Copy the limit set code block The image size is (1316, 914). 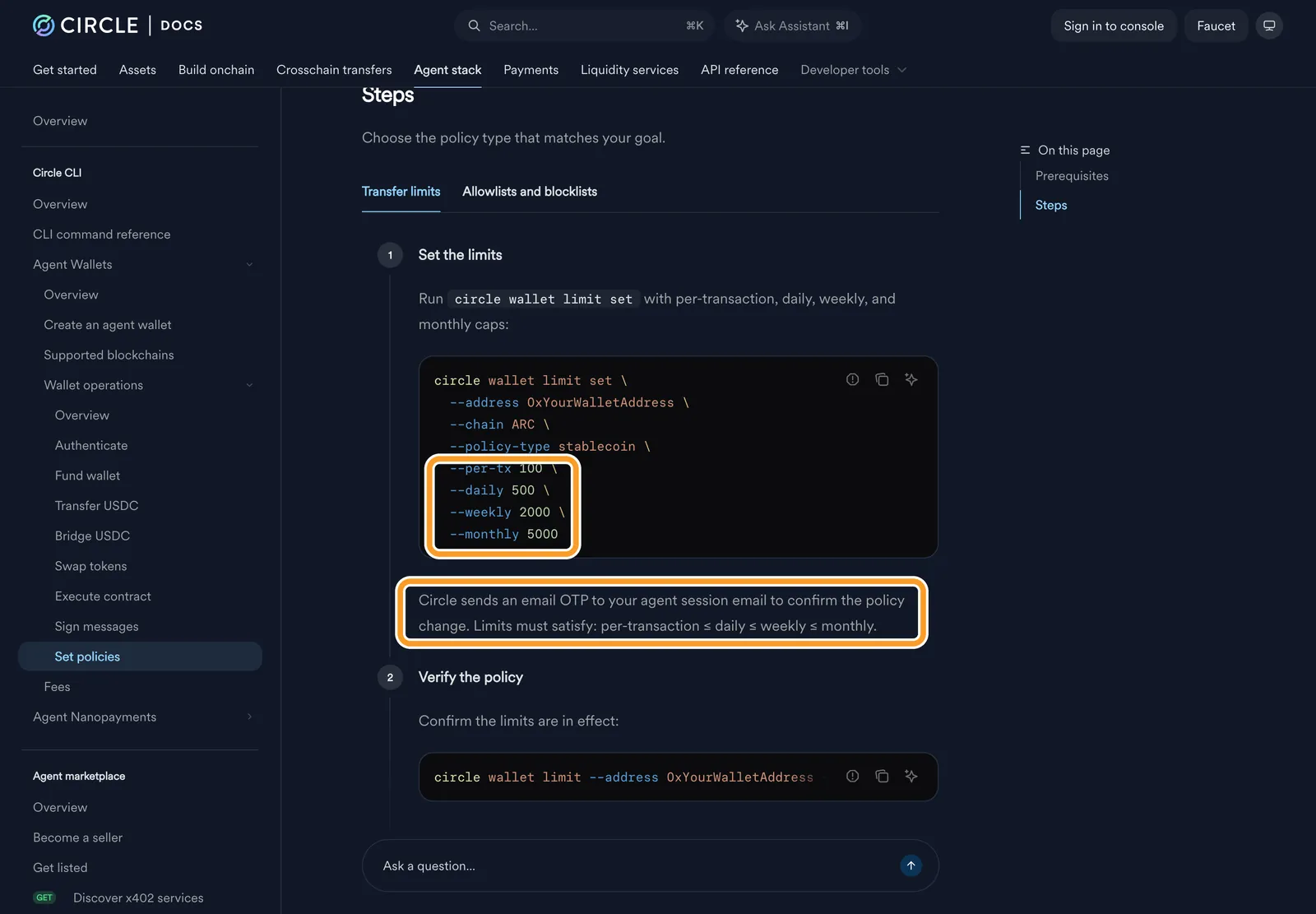(882, 379)
